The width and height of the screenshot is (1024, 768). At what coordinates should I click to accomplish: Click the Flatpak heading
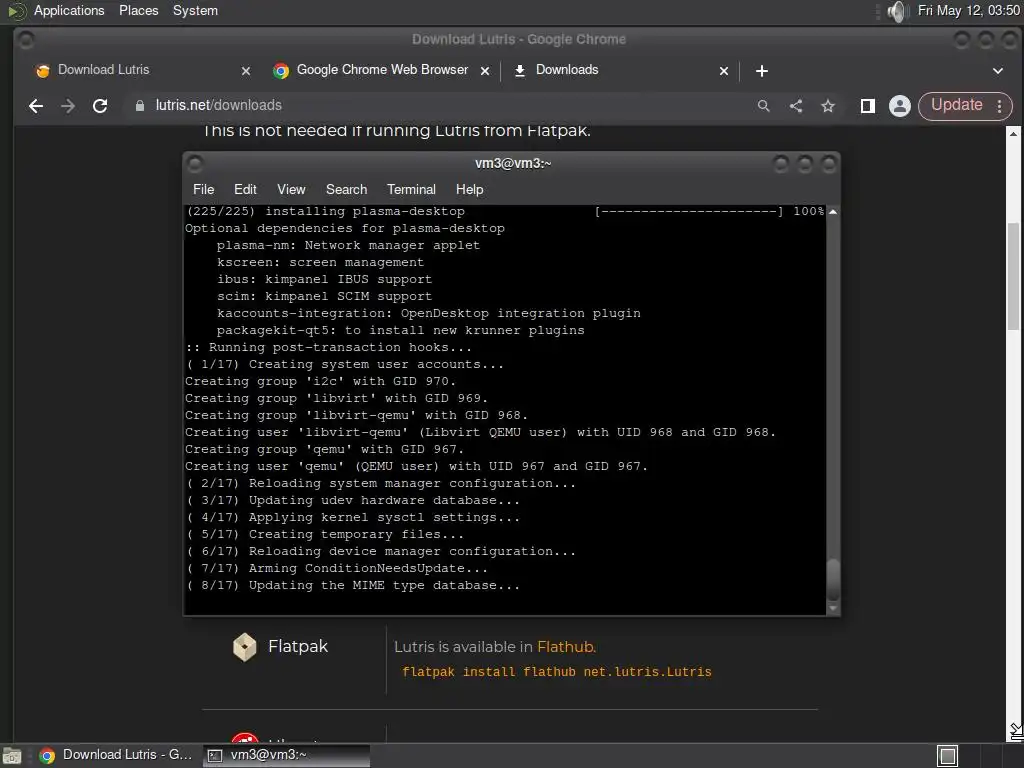298,646
